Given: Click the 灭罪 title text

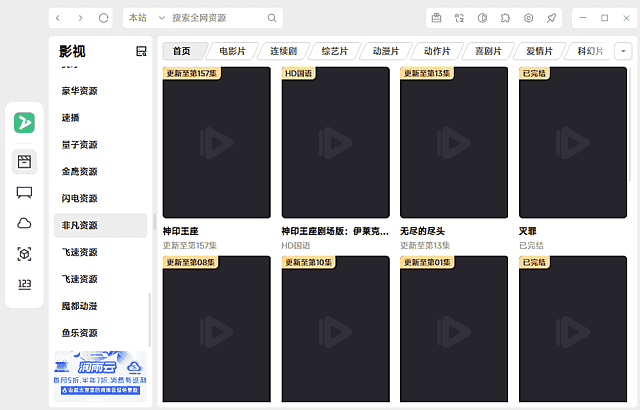Looking at the screenshot, I should 527,231.
